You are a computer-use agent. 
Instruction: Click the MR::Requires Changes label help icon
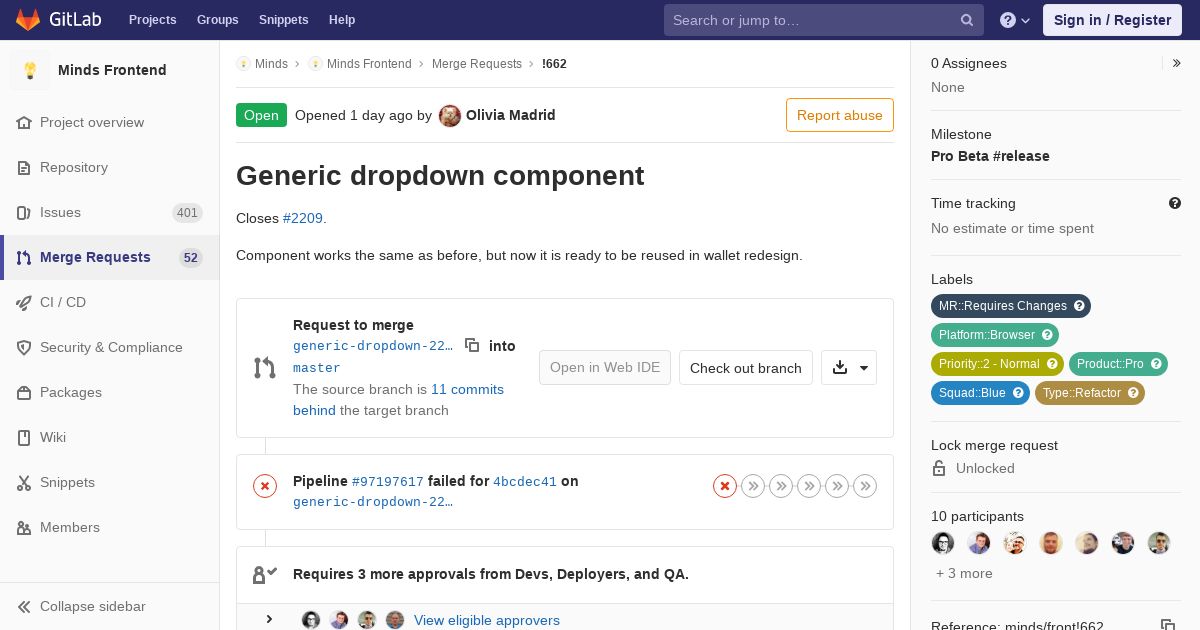tap(1079, 306)
